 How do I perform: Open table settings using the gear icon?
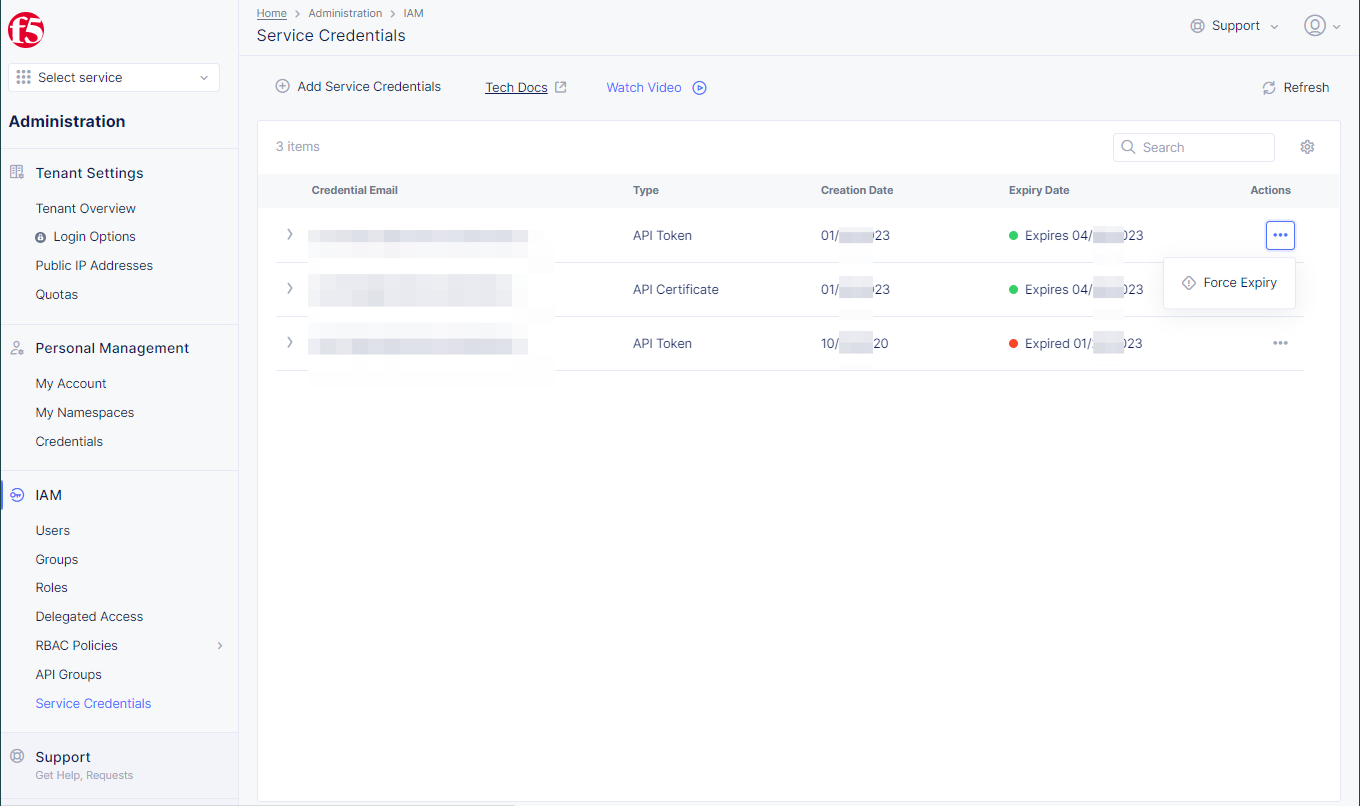[1307, 147]
